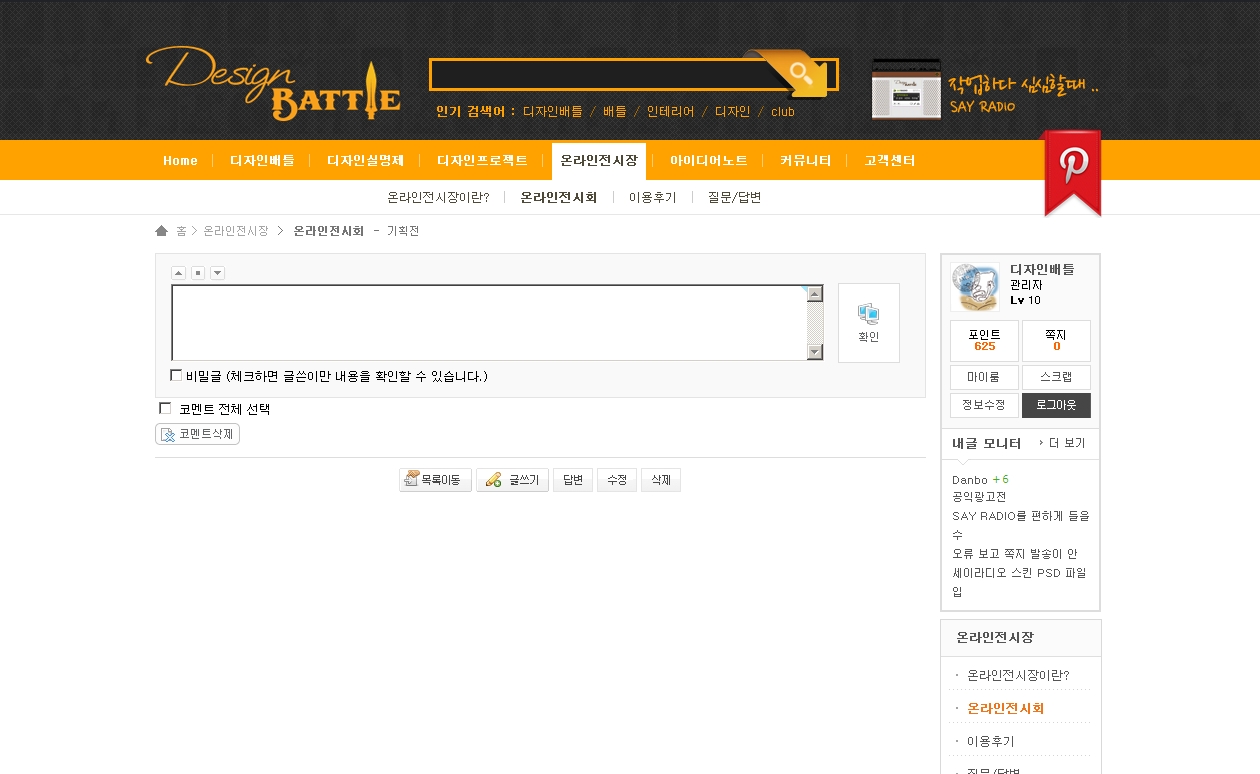Open the 아이디어노트 menu
The height and width of the screenshot is (774, 1260).
(x=708, y=161)
